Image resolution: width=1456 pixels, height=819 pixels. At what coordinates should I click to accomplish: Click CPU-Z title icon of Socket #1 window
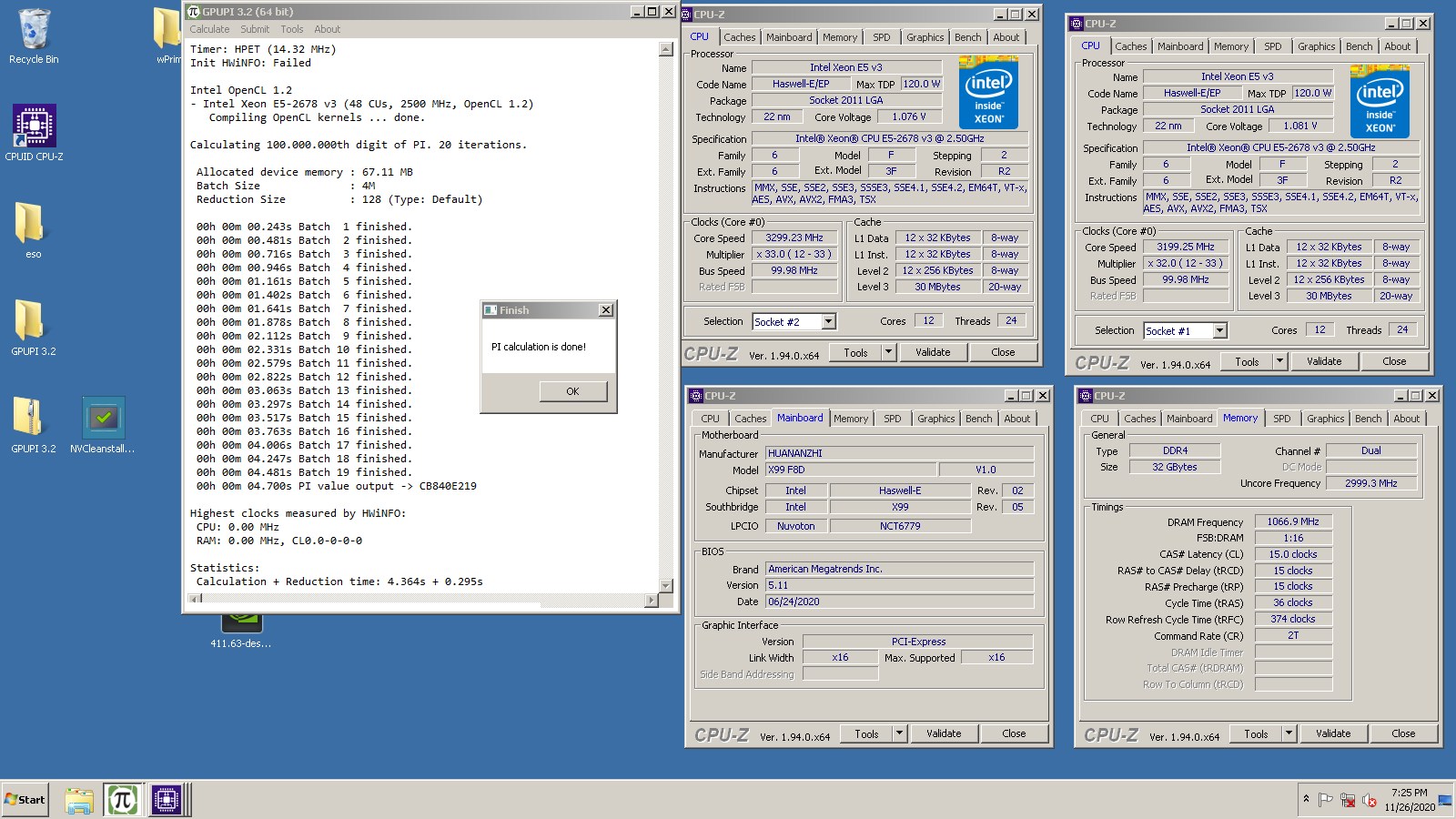click(x=1077, y=24)
